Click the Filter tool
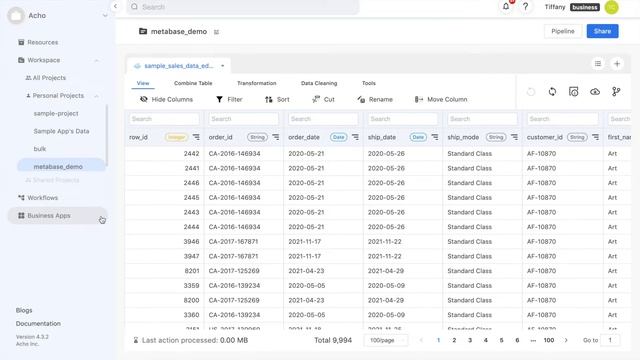640x360 pixels. 229,99
